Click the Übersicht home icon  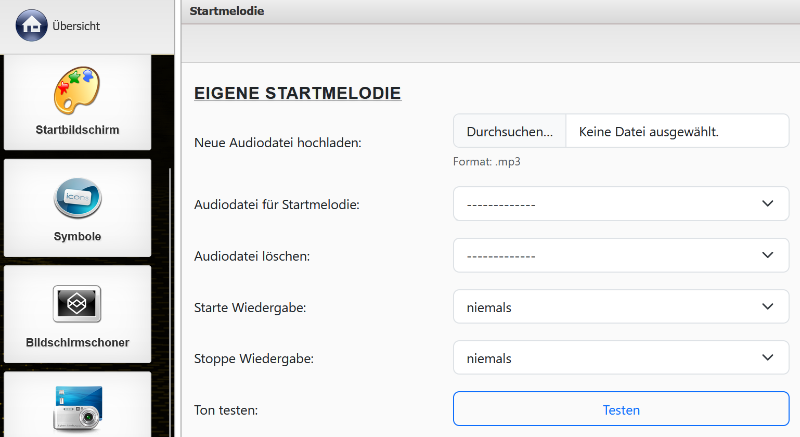pyautogui.click(x=32, y=26)
